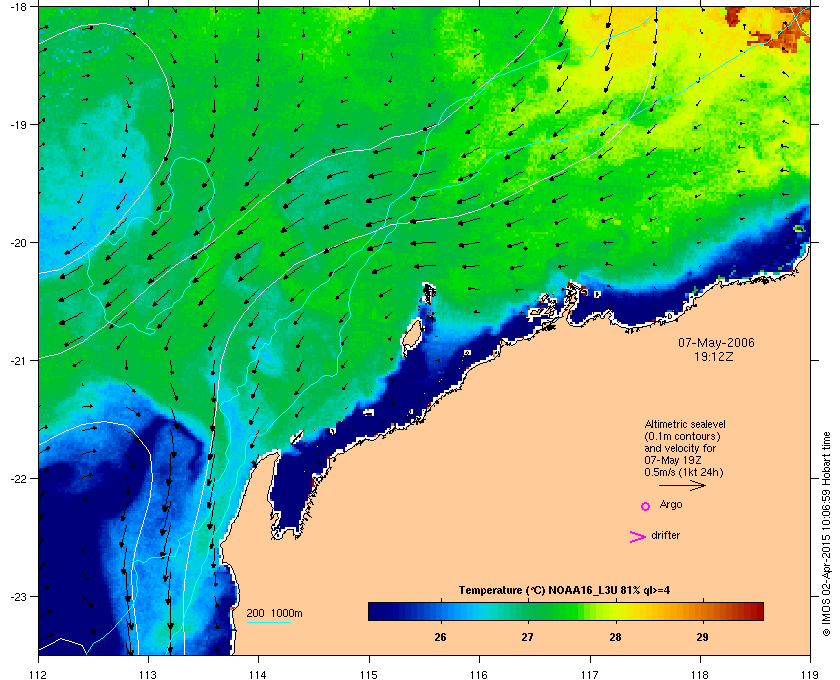Click the 28 tick on the color bar
Screen dimensions: 840x680
coord(615,637)
